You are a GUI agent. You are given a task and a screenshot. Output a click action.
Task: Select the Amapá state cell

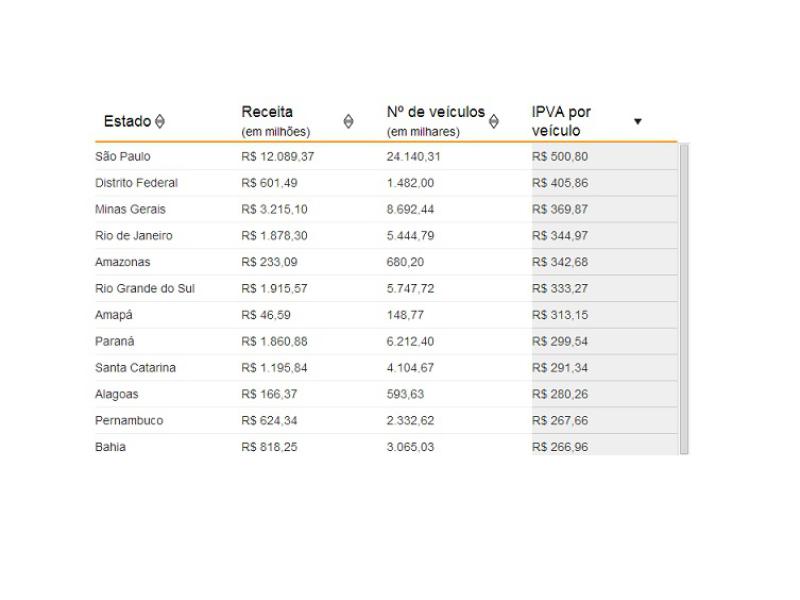[x=113, y=315]
